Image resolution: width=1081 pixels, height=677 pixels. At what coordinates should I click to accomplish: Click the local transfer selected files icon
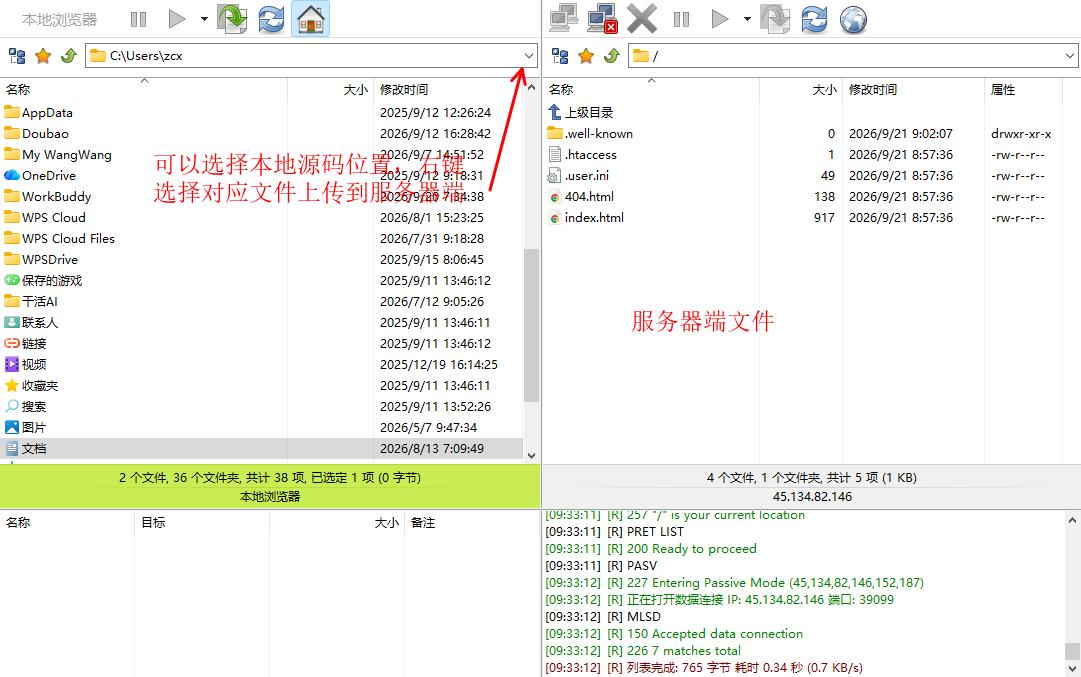tap(232, 19)
